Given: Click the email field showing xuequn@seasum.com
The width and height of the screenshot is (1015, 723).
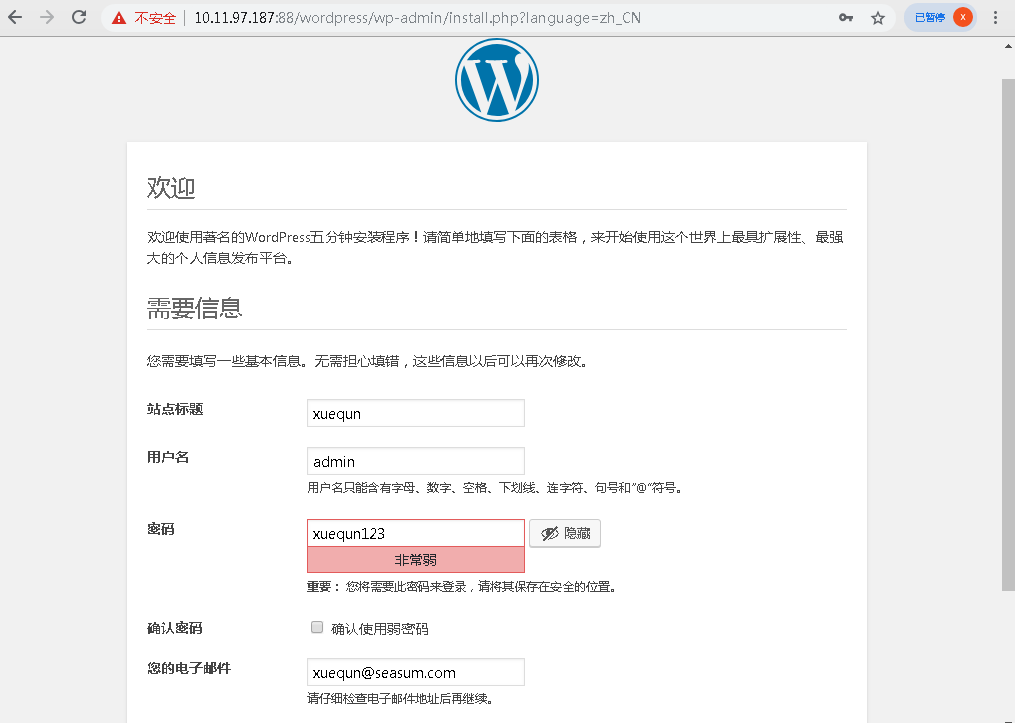Looking at the screenshot, I should [415, 671].
